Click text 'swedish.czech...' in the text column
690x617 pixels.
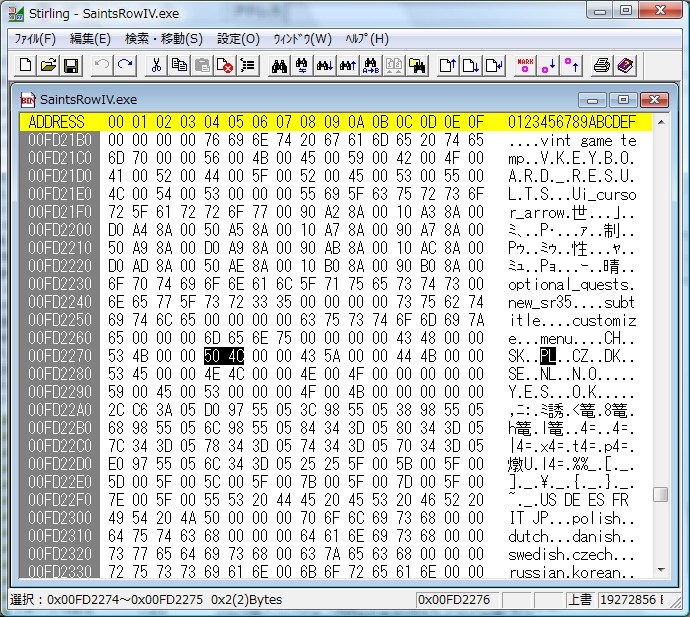tap(572, 554)
